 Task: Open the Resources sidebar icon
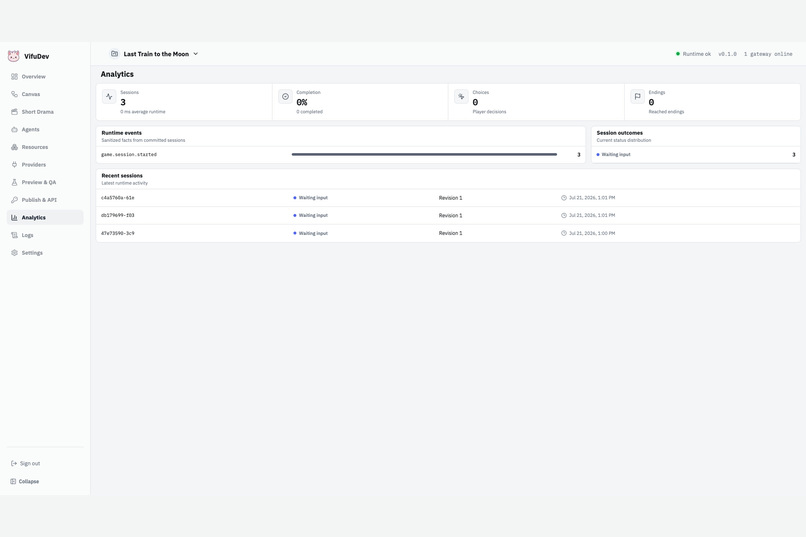click(14, 147)
